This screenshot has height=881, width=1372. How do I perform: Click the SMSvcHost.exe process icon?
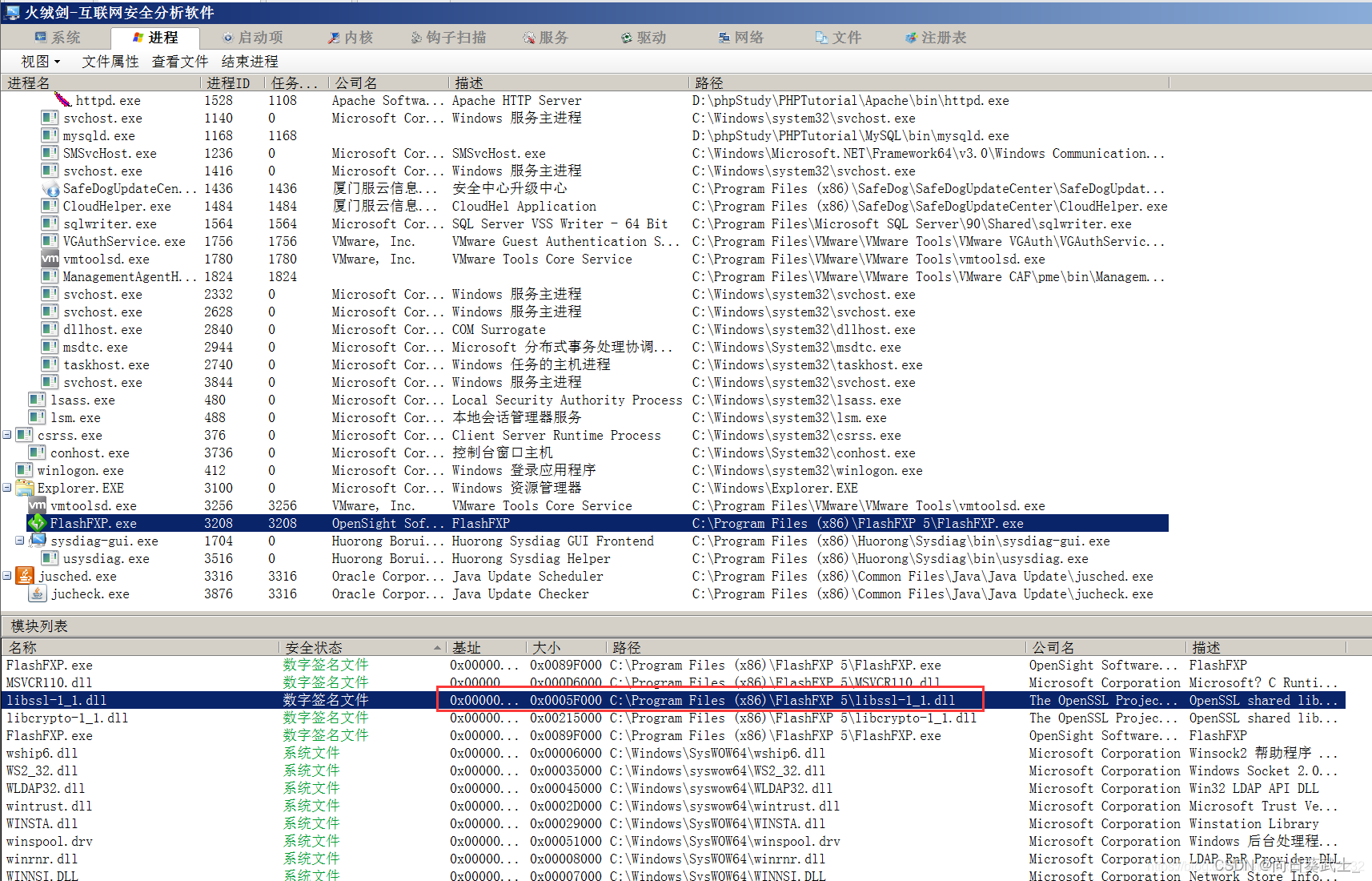[50, 153]
